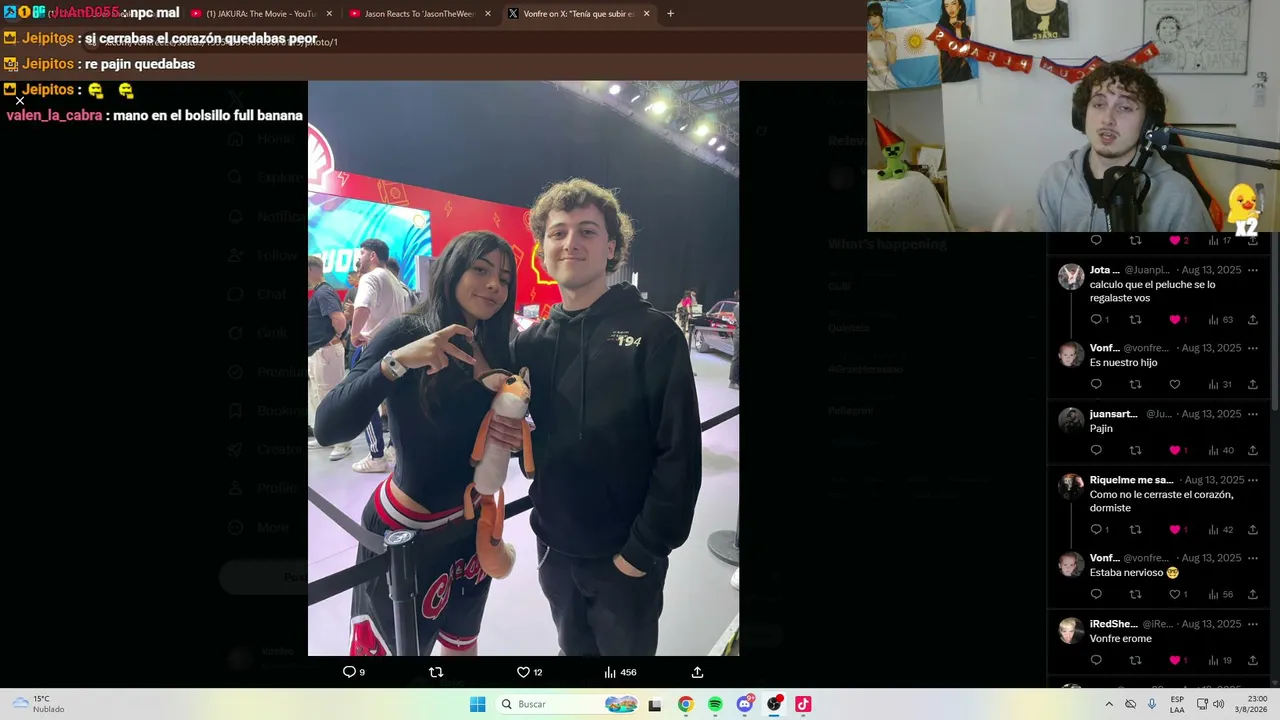Open more options on the iRedShe comment

(1252, 624)
